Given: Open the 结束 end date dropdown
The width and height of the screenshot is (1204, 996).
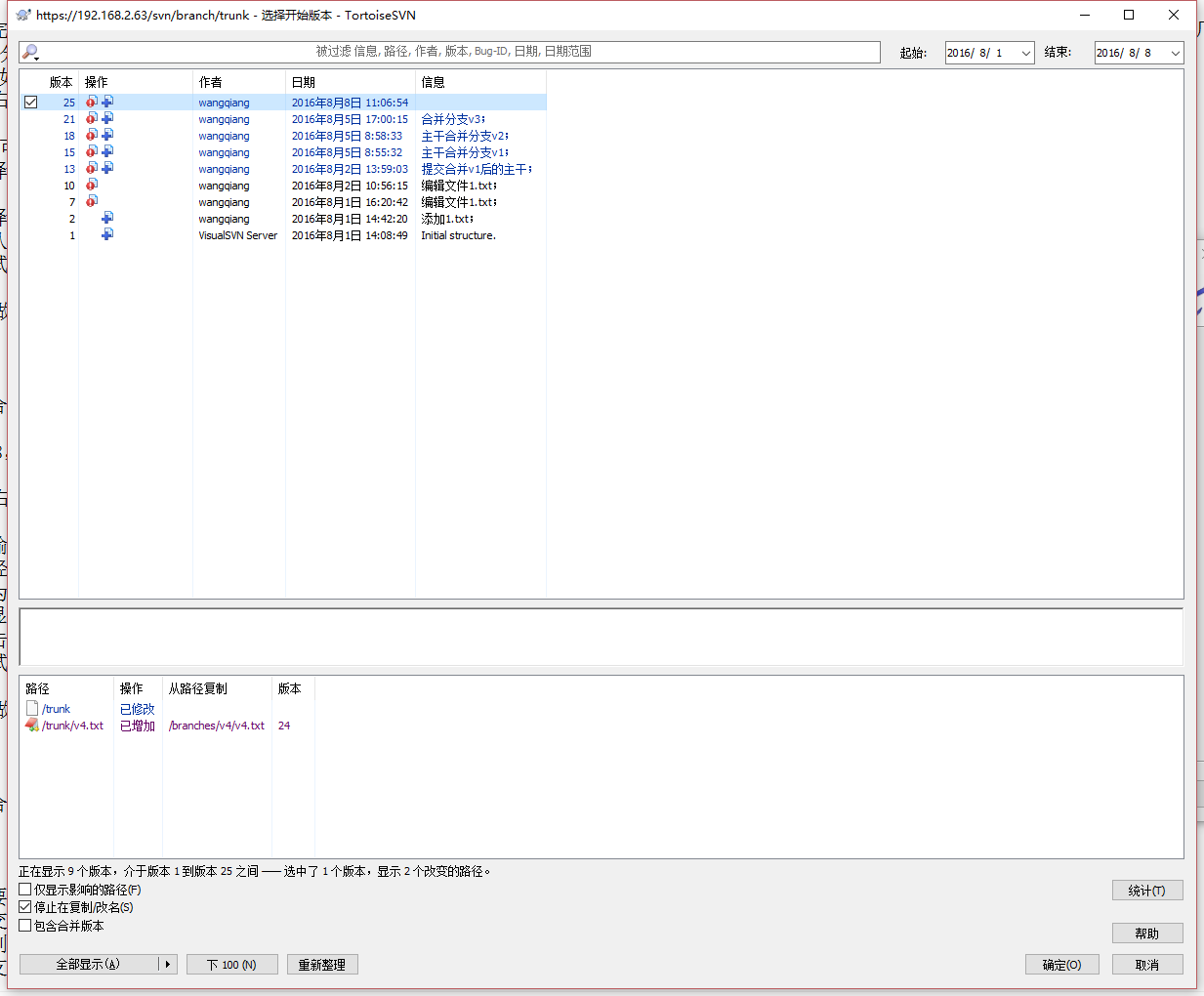Looking at the screenshot, I should click(1175, 53).
